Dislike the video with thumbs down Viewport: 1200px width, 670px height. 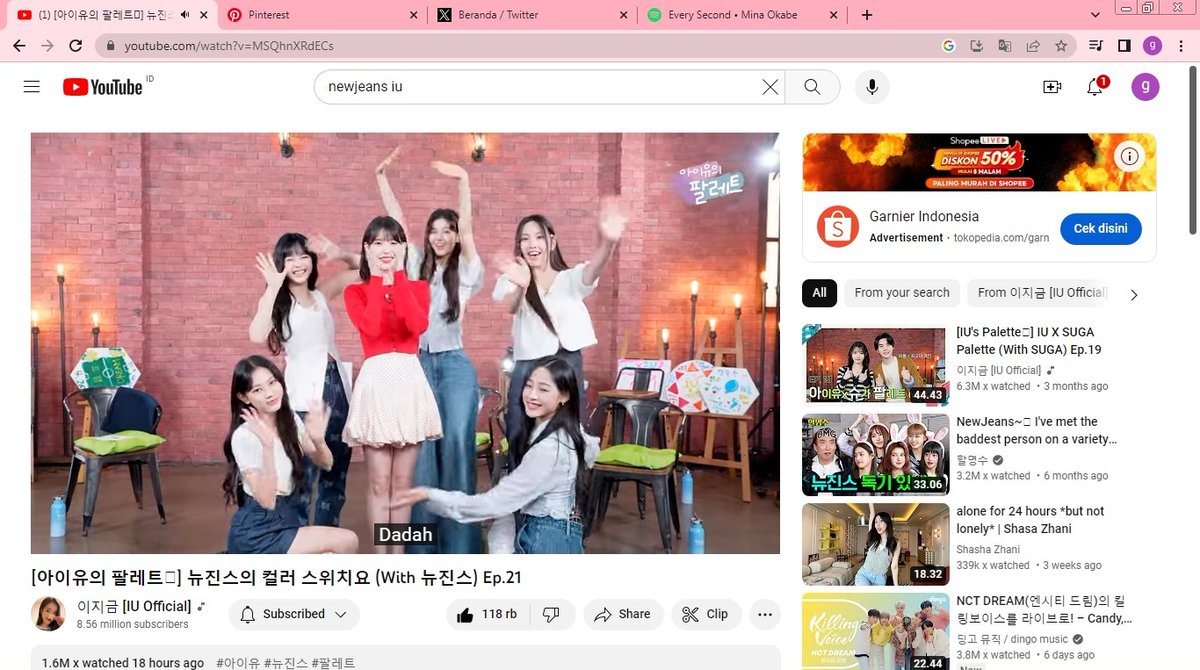pos(552,614)
